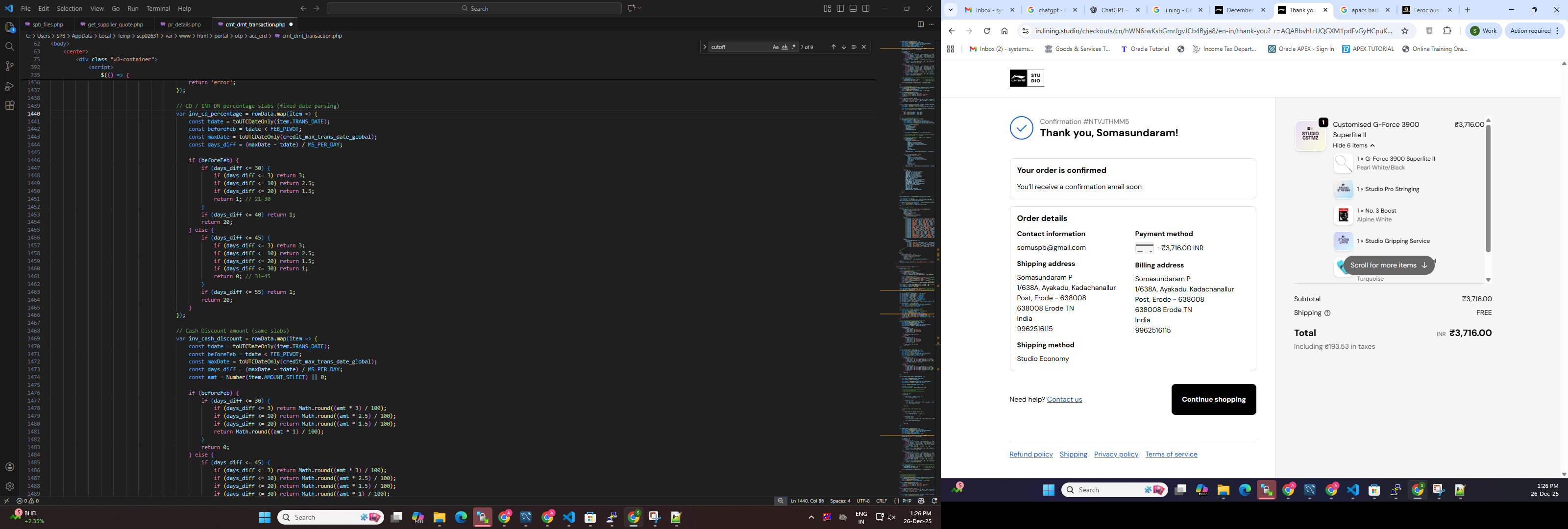This screenshot has width=1568, height=529.
Task: Bookmark this page with the star icon
Action: point(1405,31)
